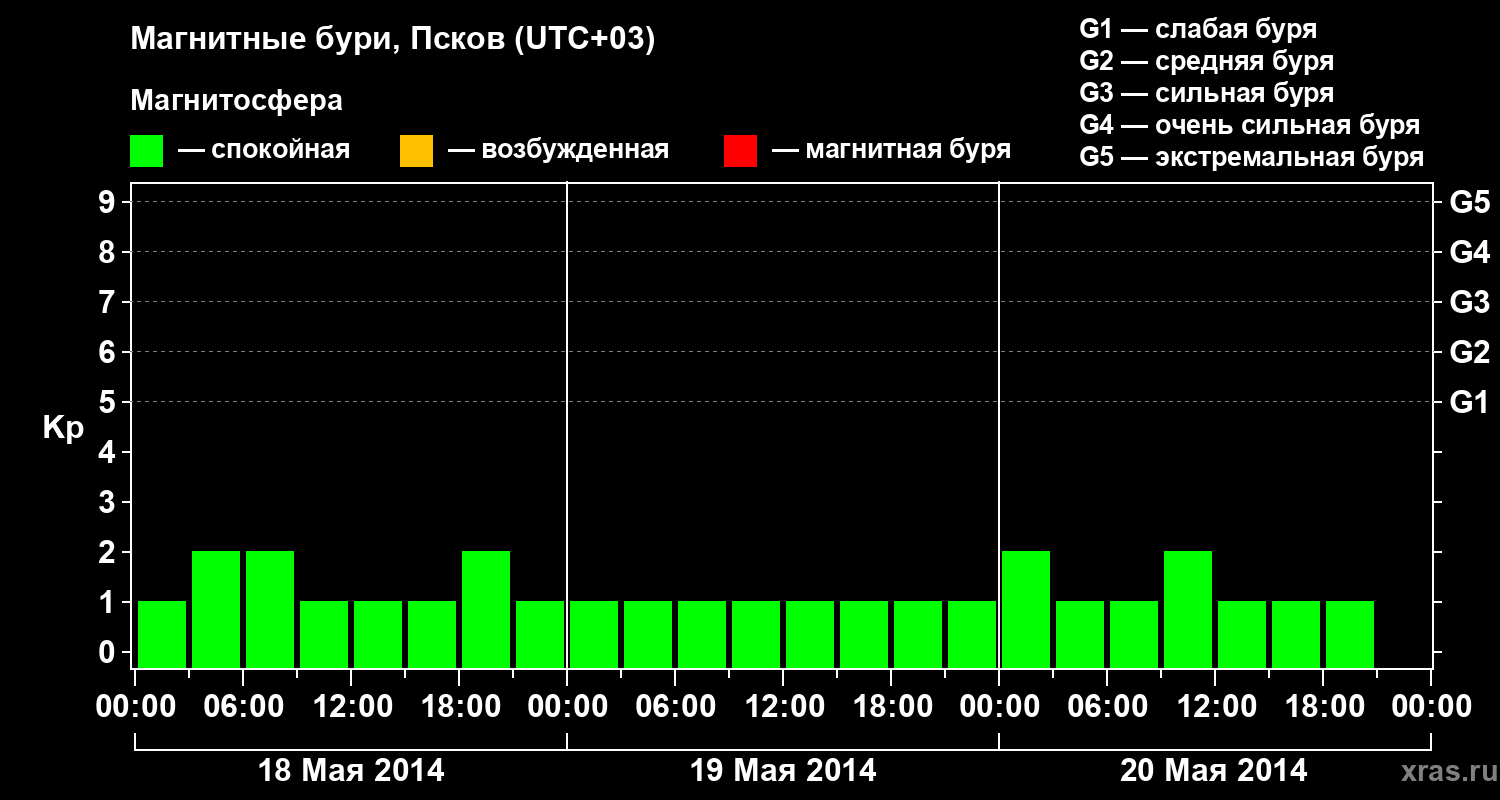Click the G2 label on right axis
This screenshot has height=800, width=1500.
click(1470, 352)
